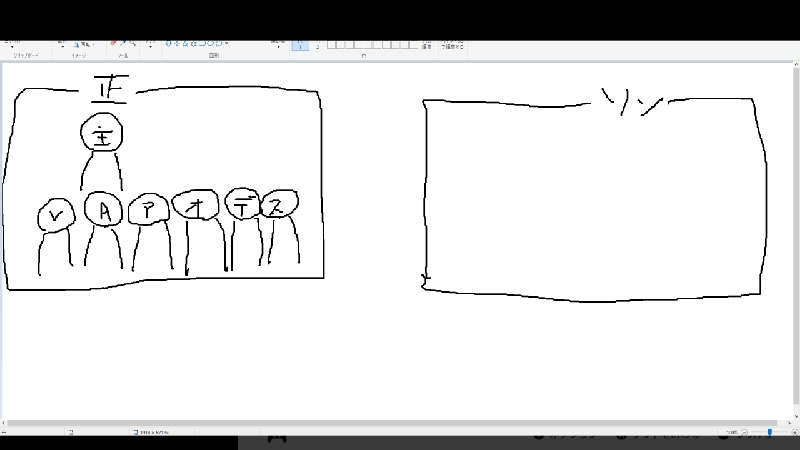
Task: Open the Brushes dropdown arrow
Action: point(150,47)
